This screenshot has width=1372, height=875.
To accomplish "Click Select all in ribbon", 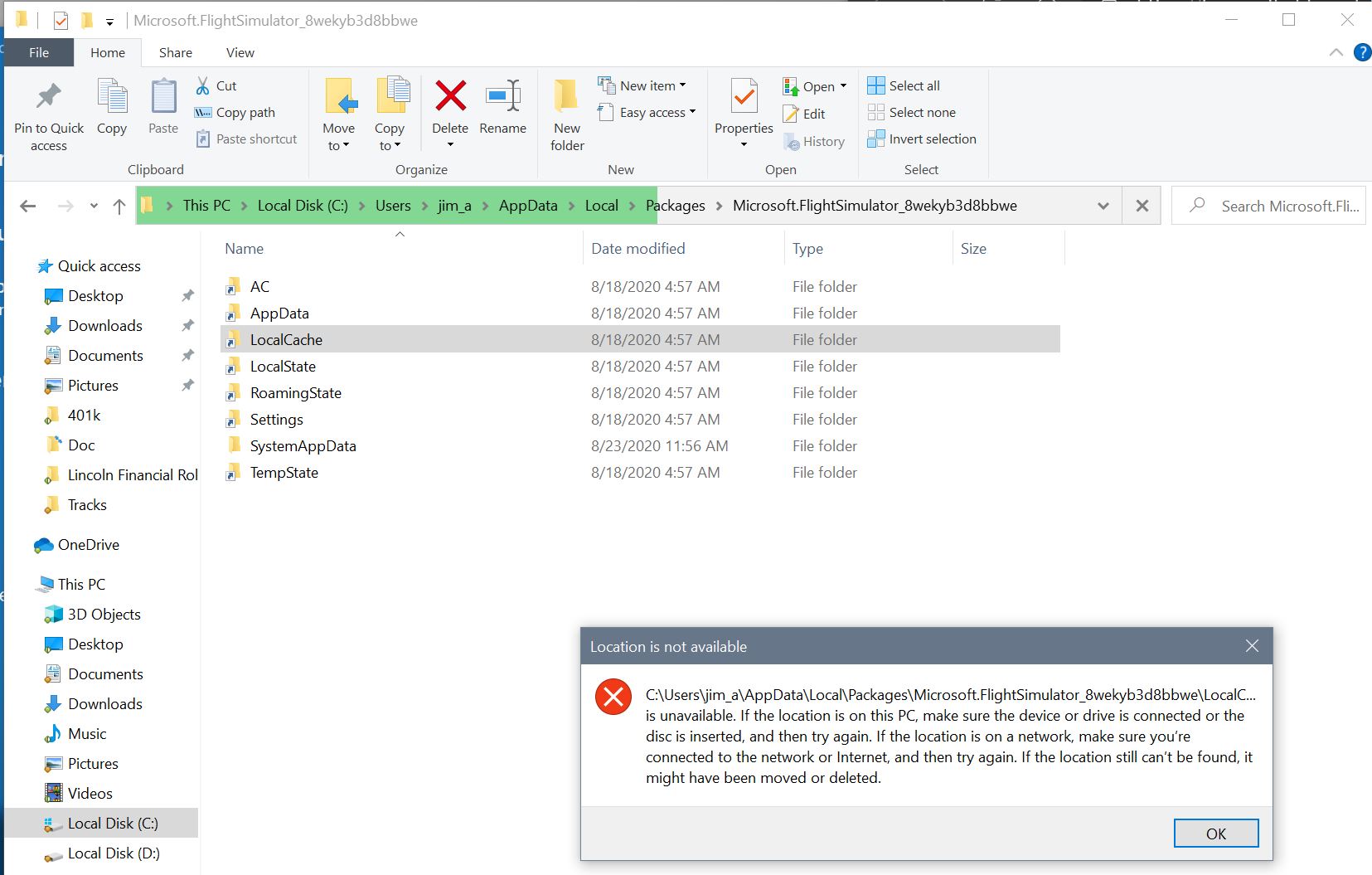I will click(x=904, y=85).
